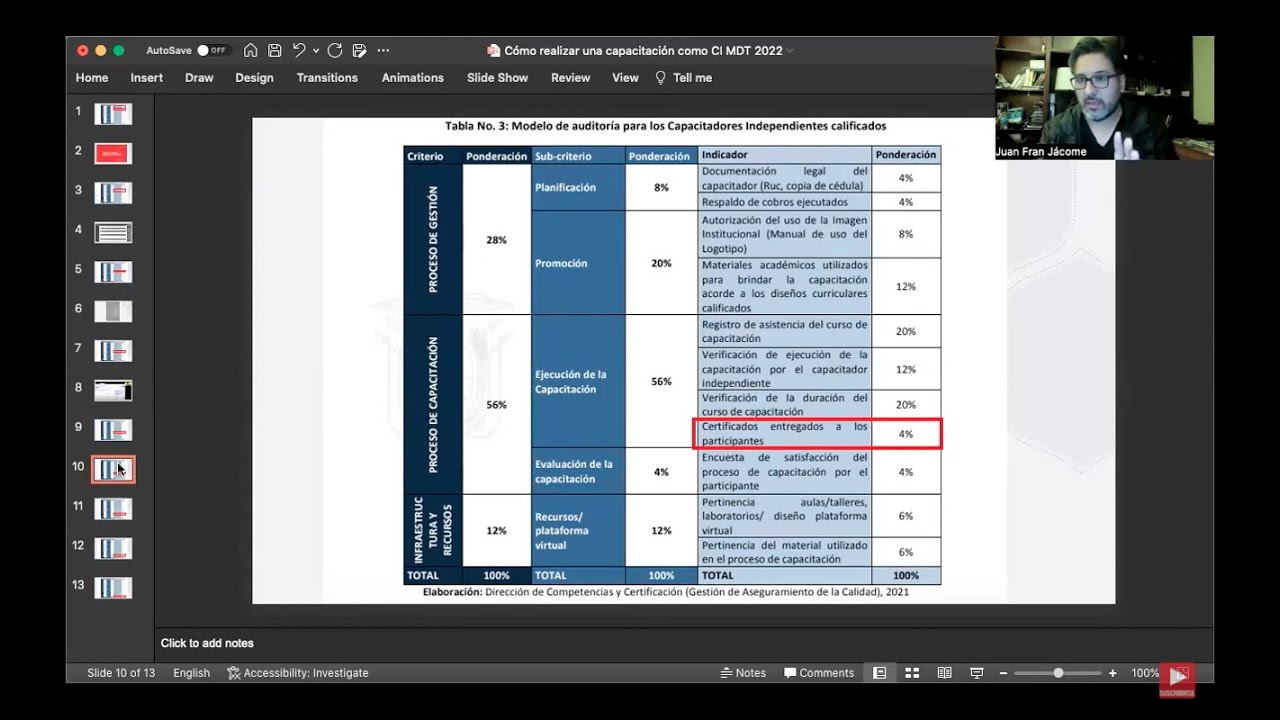Image resolution: width=1280 pixels, height=720 pixels.
Task: Start the Slide Show view icon
Action: pyautogui.click(x=977, y=673)
